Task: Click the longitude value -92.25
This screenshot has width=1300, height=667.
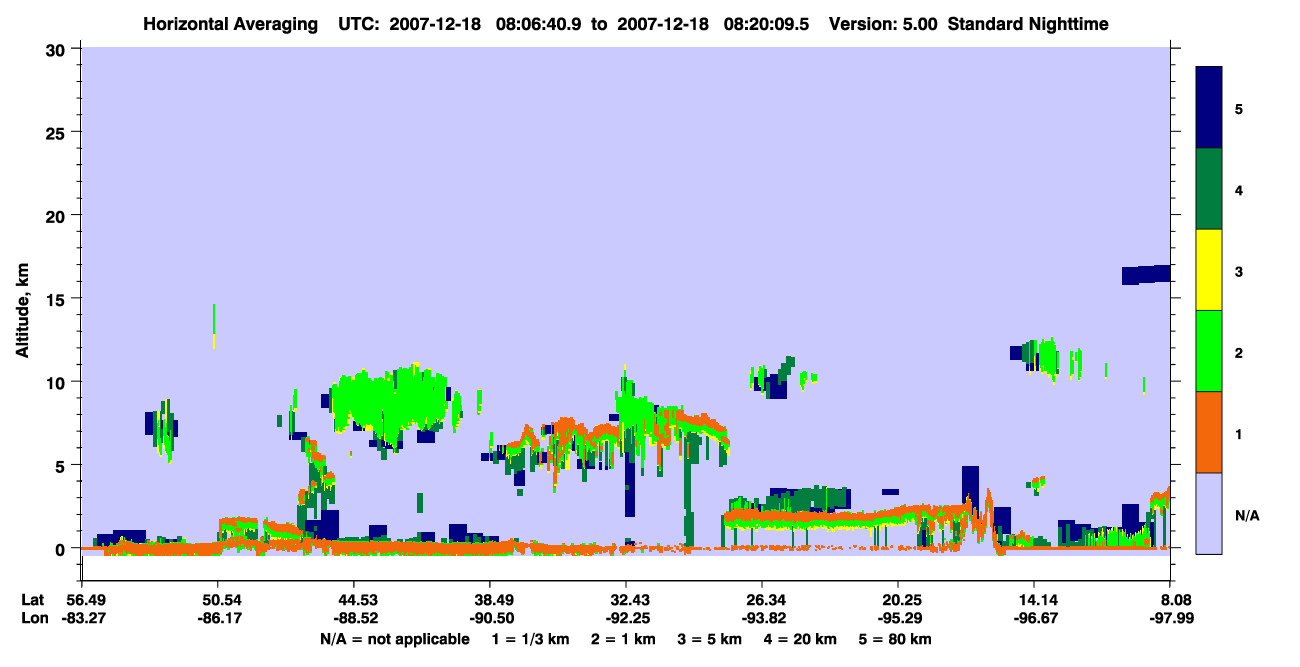Action: [626, 619]
